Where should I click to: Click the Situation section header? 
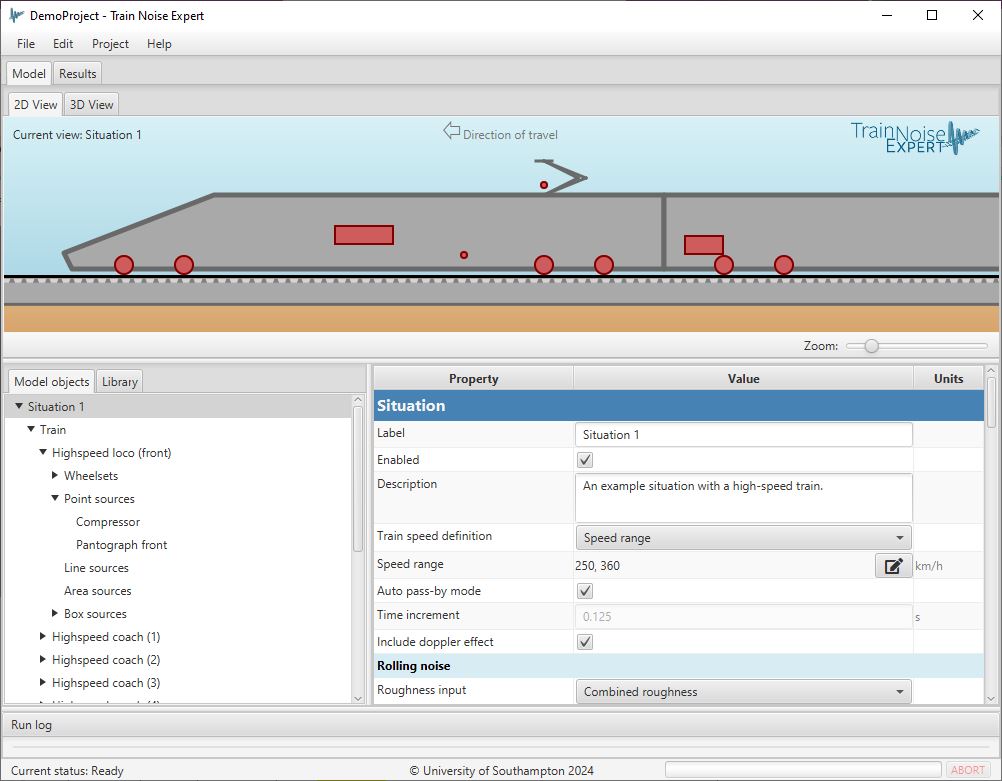point(679,405)
